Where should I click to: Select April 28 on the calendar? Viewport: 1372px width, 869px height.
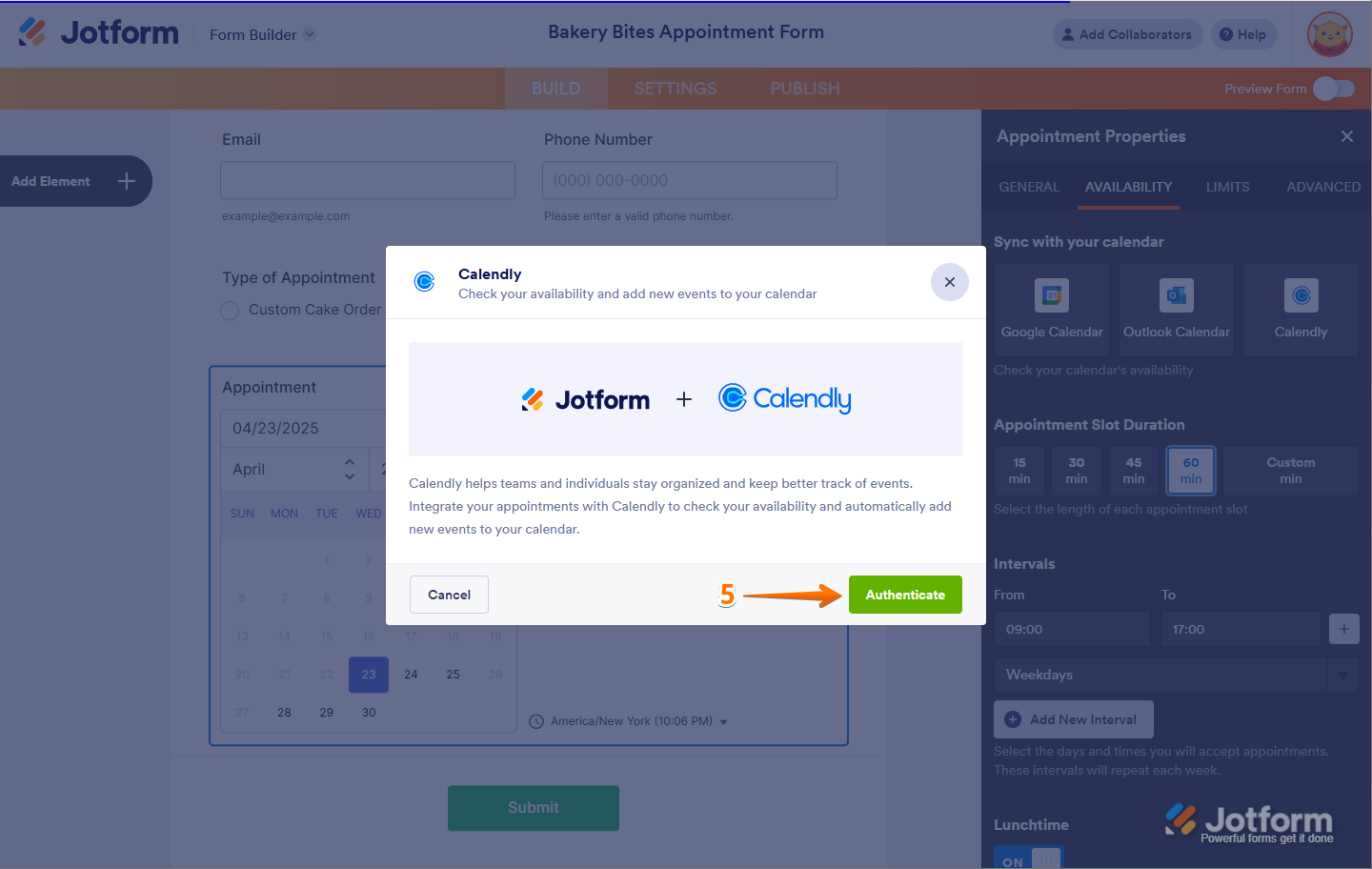(x=284, y=713)
